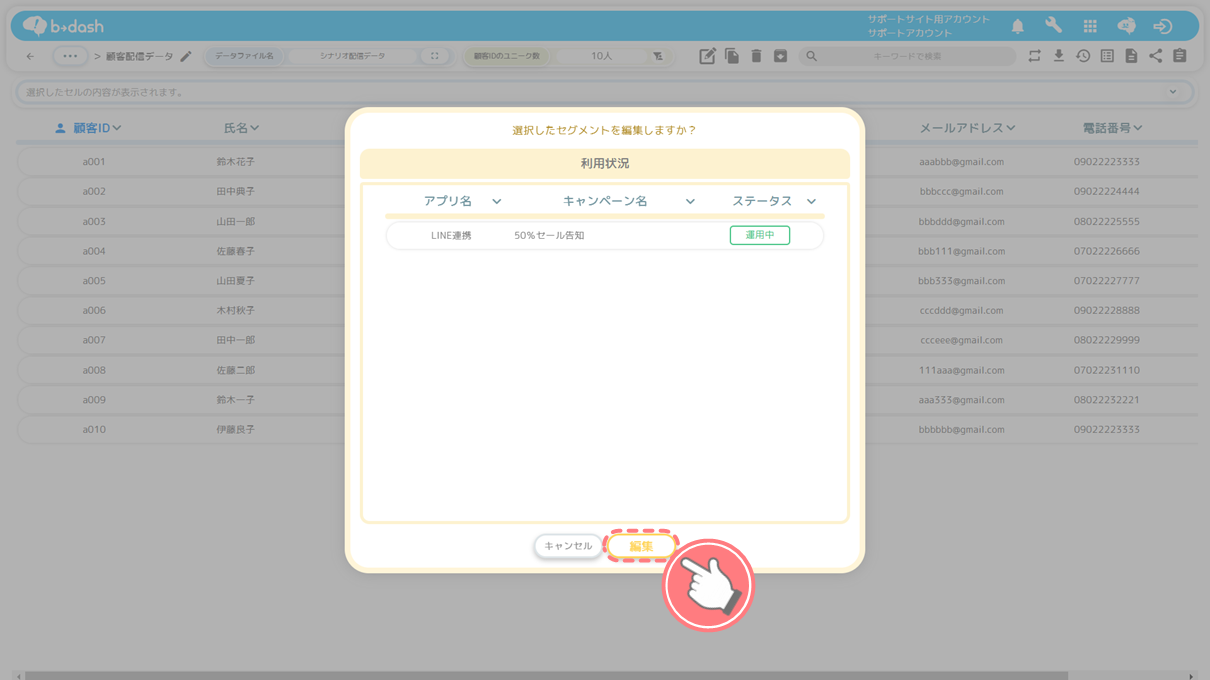1210x680 pixels.
Task: Click the 50%セール告知 campaign cell
Action: pyautogui.click(x=549, y=236)
